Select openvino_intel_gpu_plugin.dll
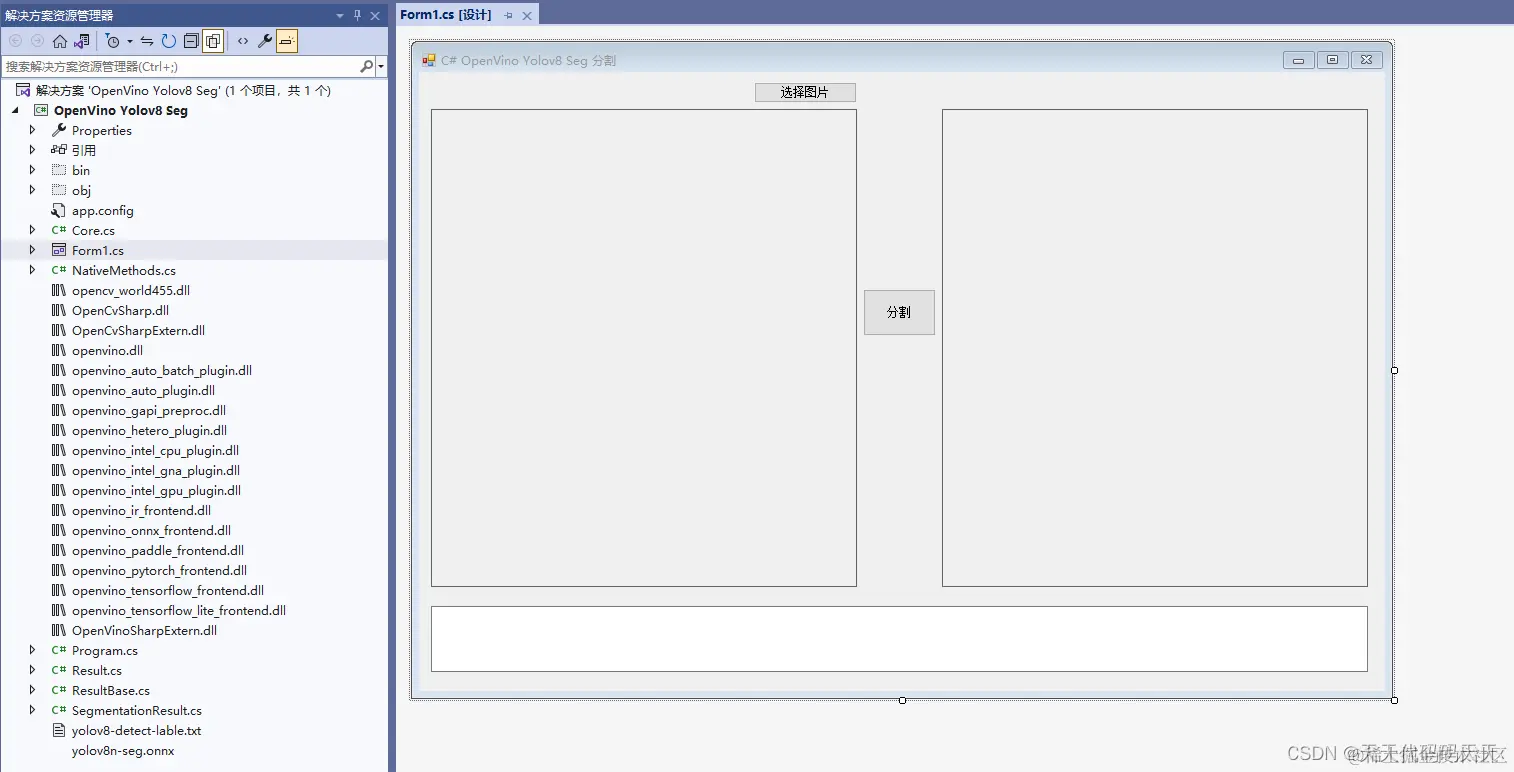 pos(156,490)
